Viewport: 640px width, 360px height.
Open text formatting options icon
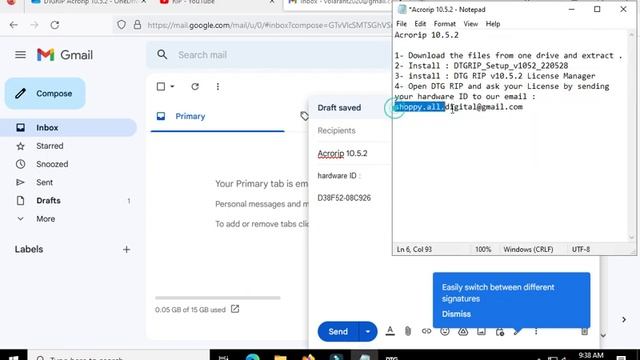pyautogui.click(x=390, y=331)
